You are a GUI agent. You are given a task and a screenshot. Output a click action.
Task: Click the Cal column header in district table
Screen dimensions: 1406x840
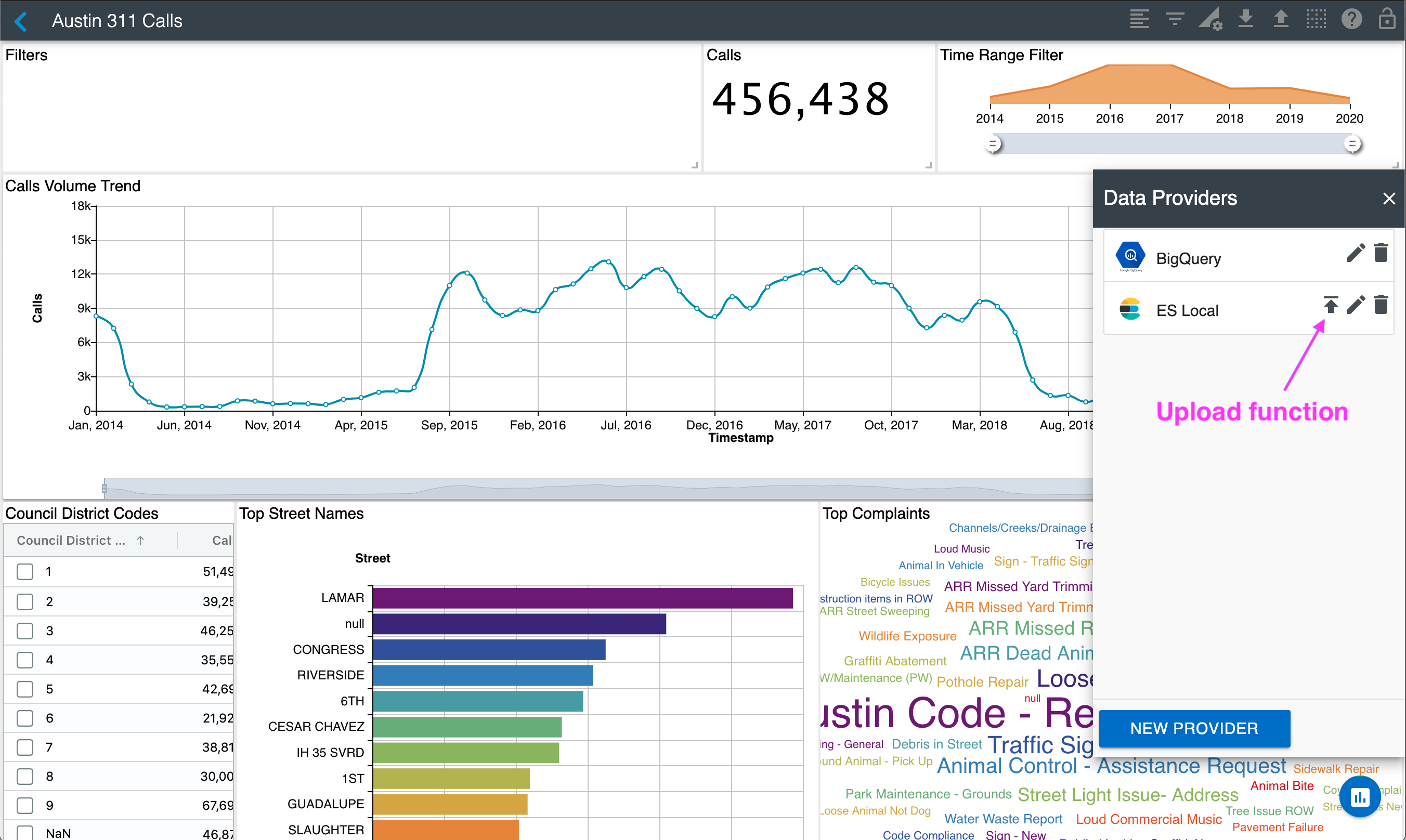pyautogui.click(x=222, y=541)
